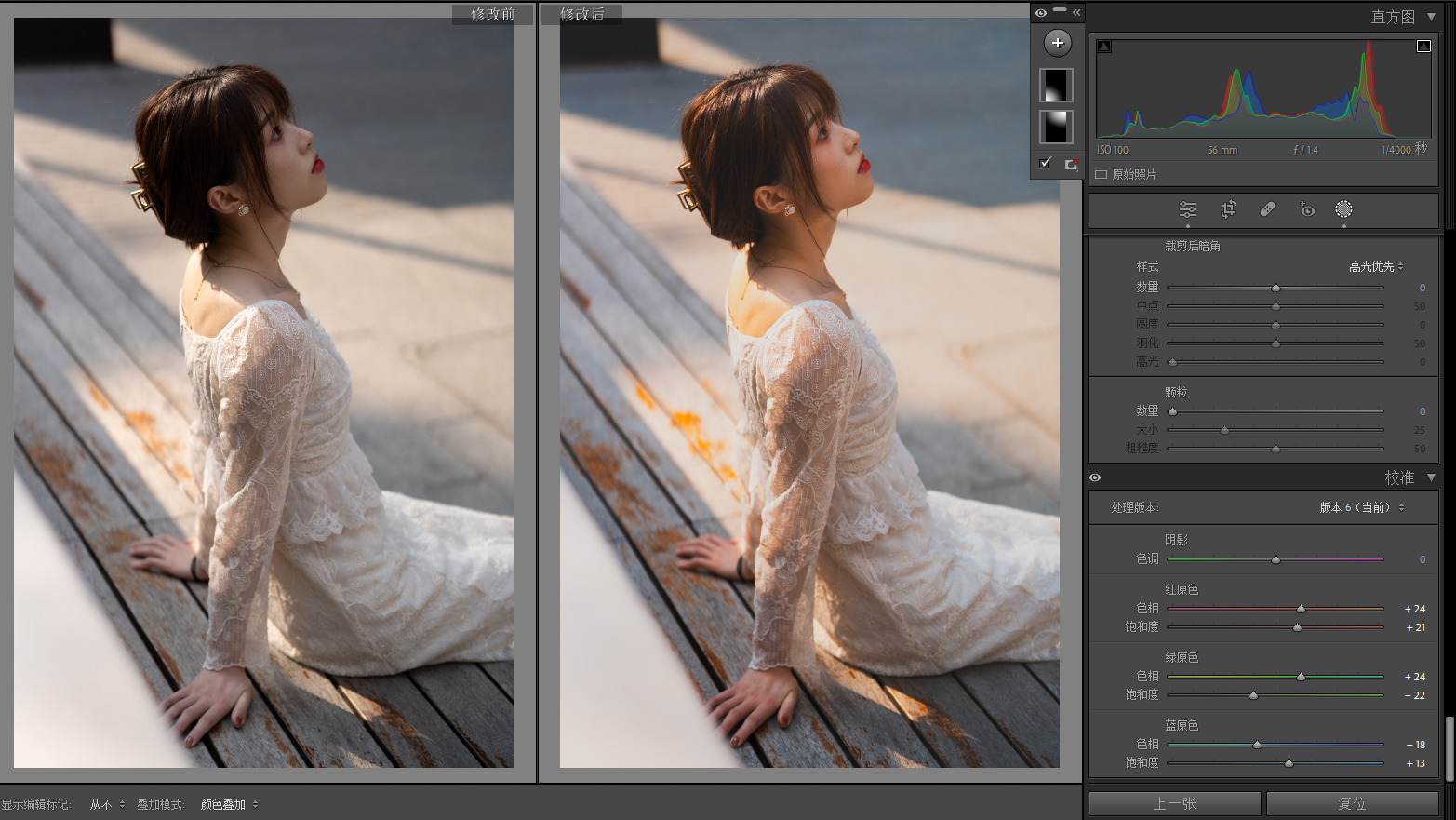
Task: Select second radial gradient mask thumbnail
Action: (1056, 127)
